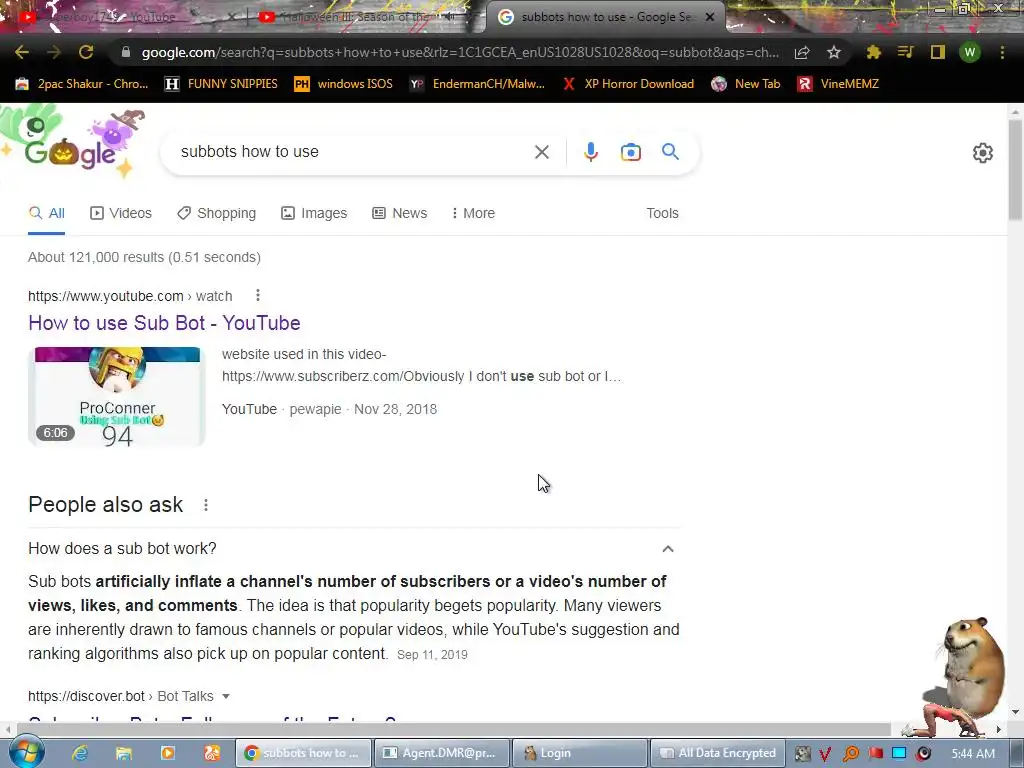The height and width of the screenshot is (768, 1024).
Task: Switch to the Login taskbar window
Action: point(580,753)
